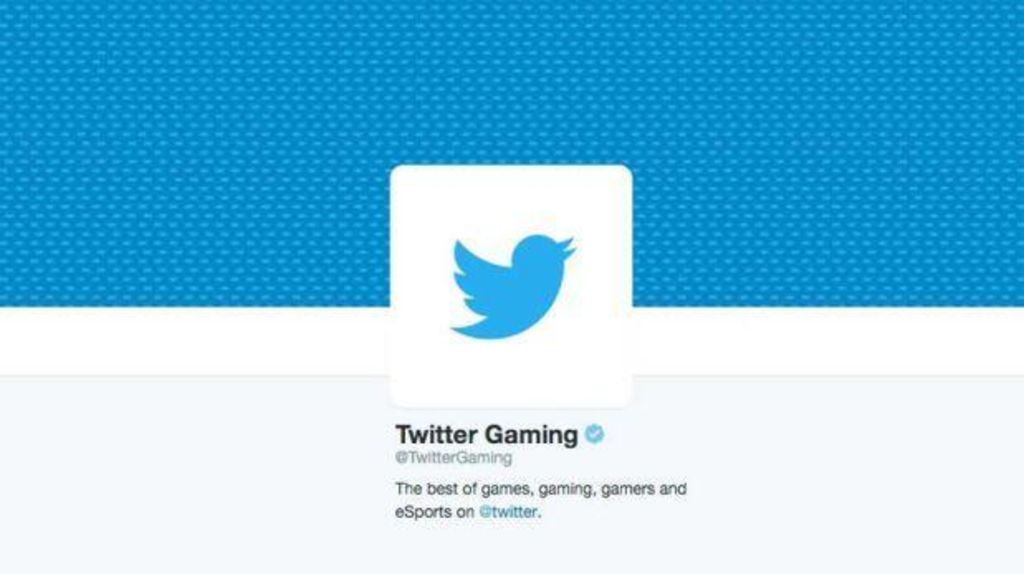Click the white bar right of the avatar
This screenshot has height=574, width=1024.
tap(828, 341)
